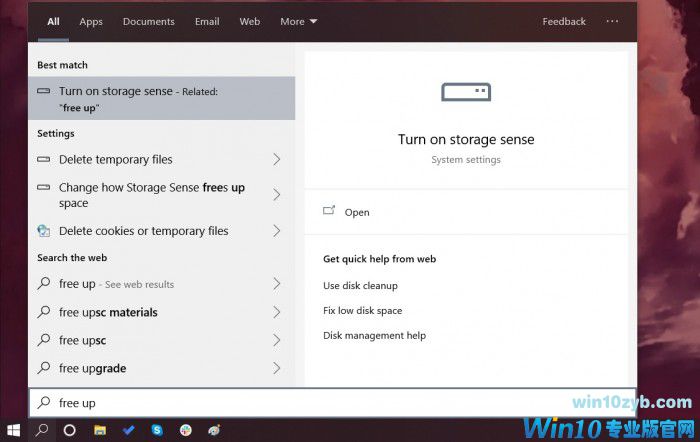This screenshot has width=700, height=442.
Task: Select Turn on storage sense best match
Action: (162, 98)
